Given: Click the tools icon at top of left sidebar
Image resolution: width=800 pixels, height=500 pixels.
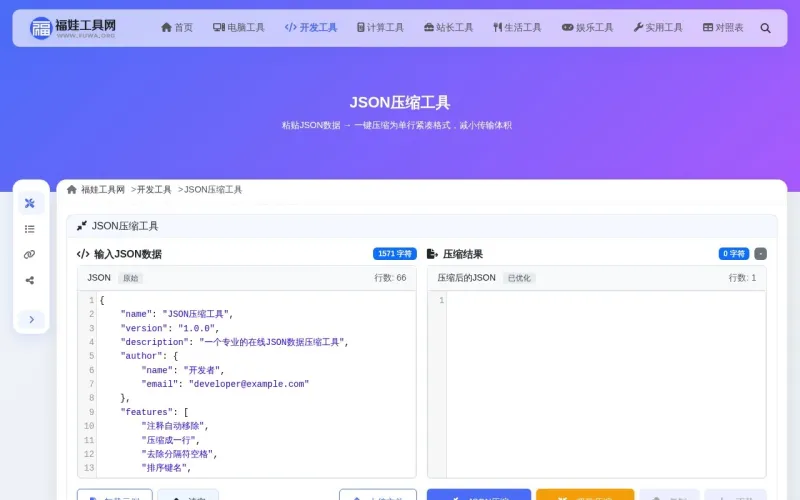Looking at the screenshot, I should (x=30, y=203).
